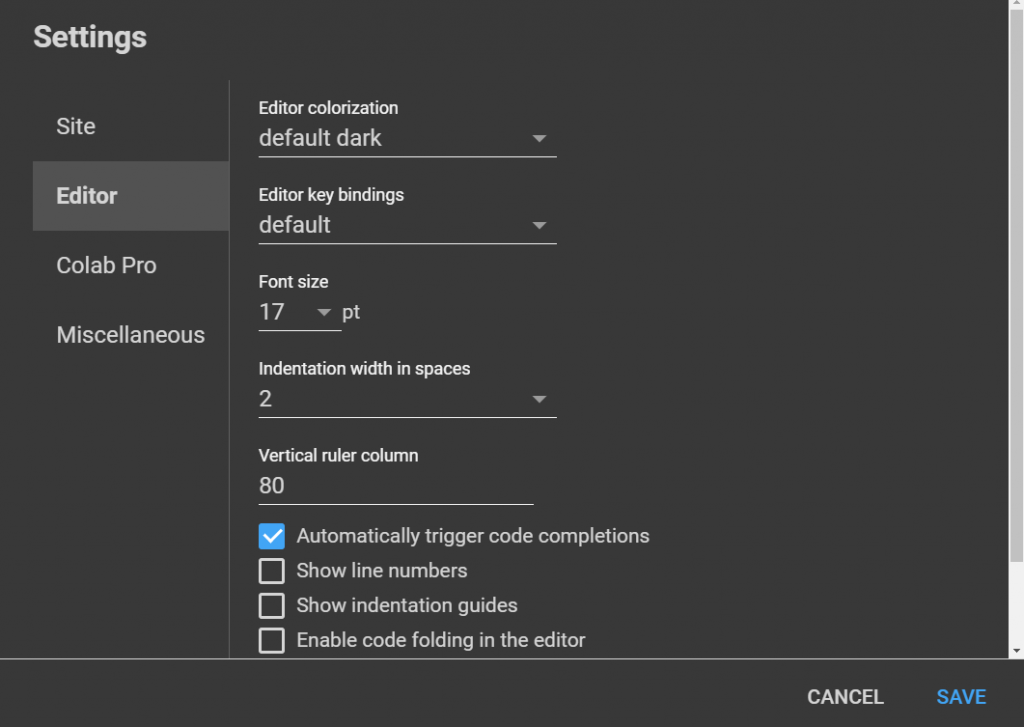Viewport: 1024px width, 727px height.
Task: Uncheck Automatically trigger code completions
Action: point(272,536)
